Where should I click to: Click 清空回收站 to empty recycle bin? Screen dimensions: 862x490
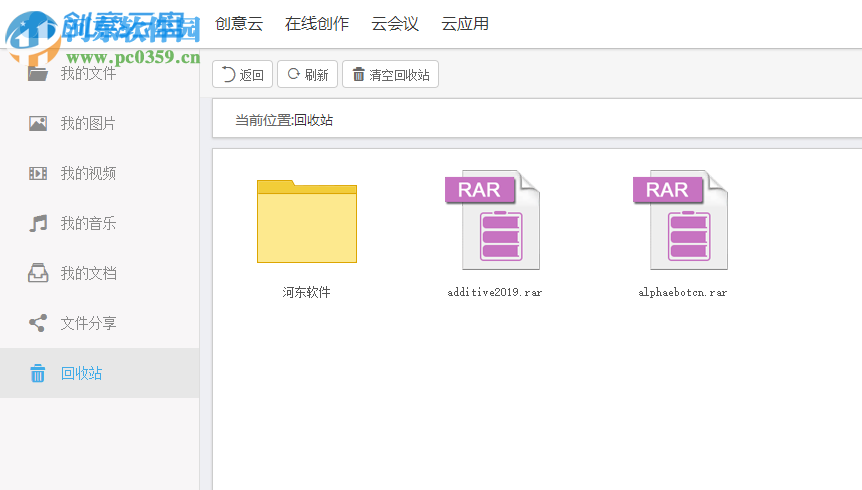(x=390, y=74)
